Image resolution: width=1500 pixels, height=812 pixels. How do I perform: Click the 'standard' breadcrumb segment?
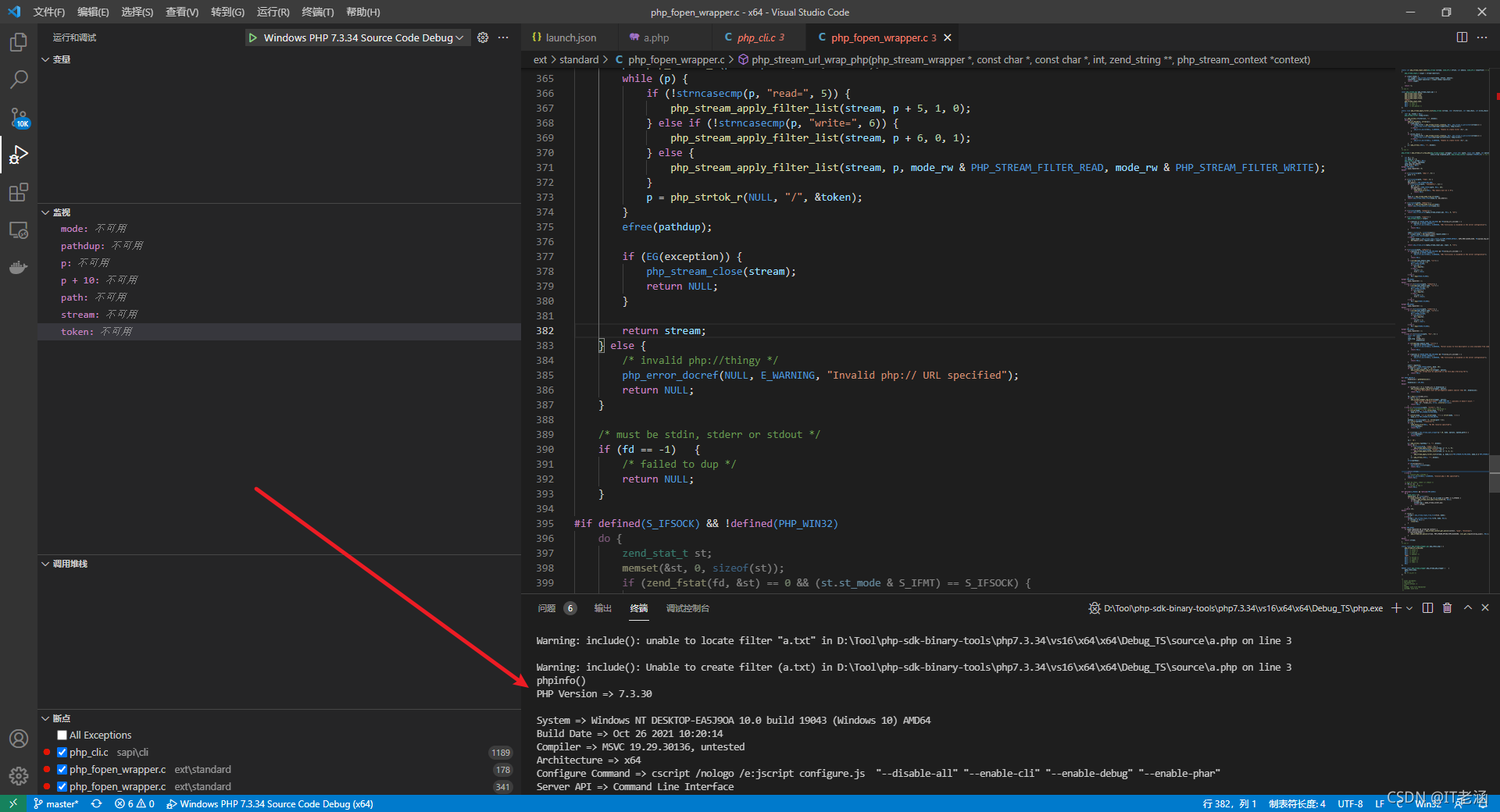(579, 59)
